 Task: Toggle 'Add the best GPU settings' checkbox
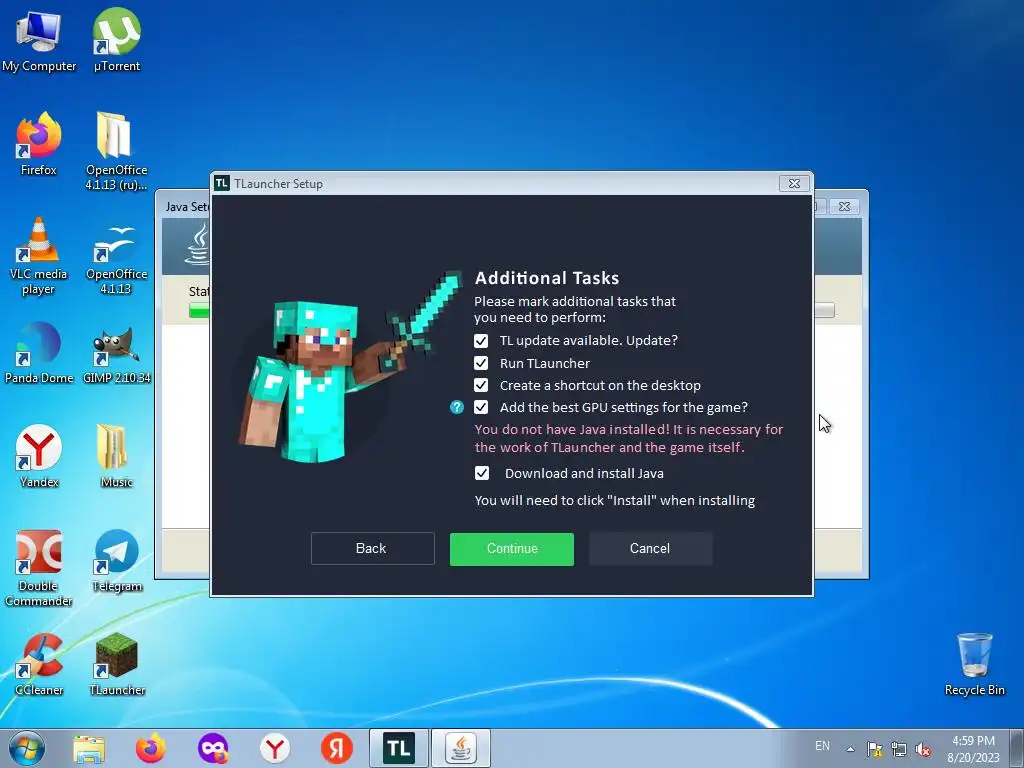point(481,408)
